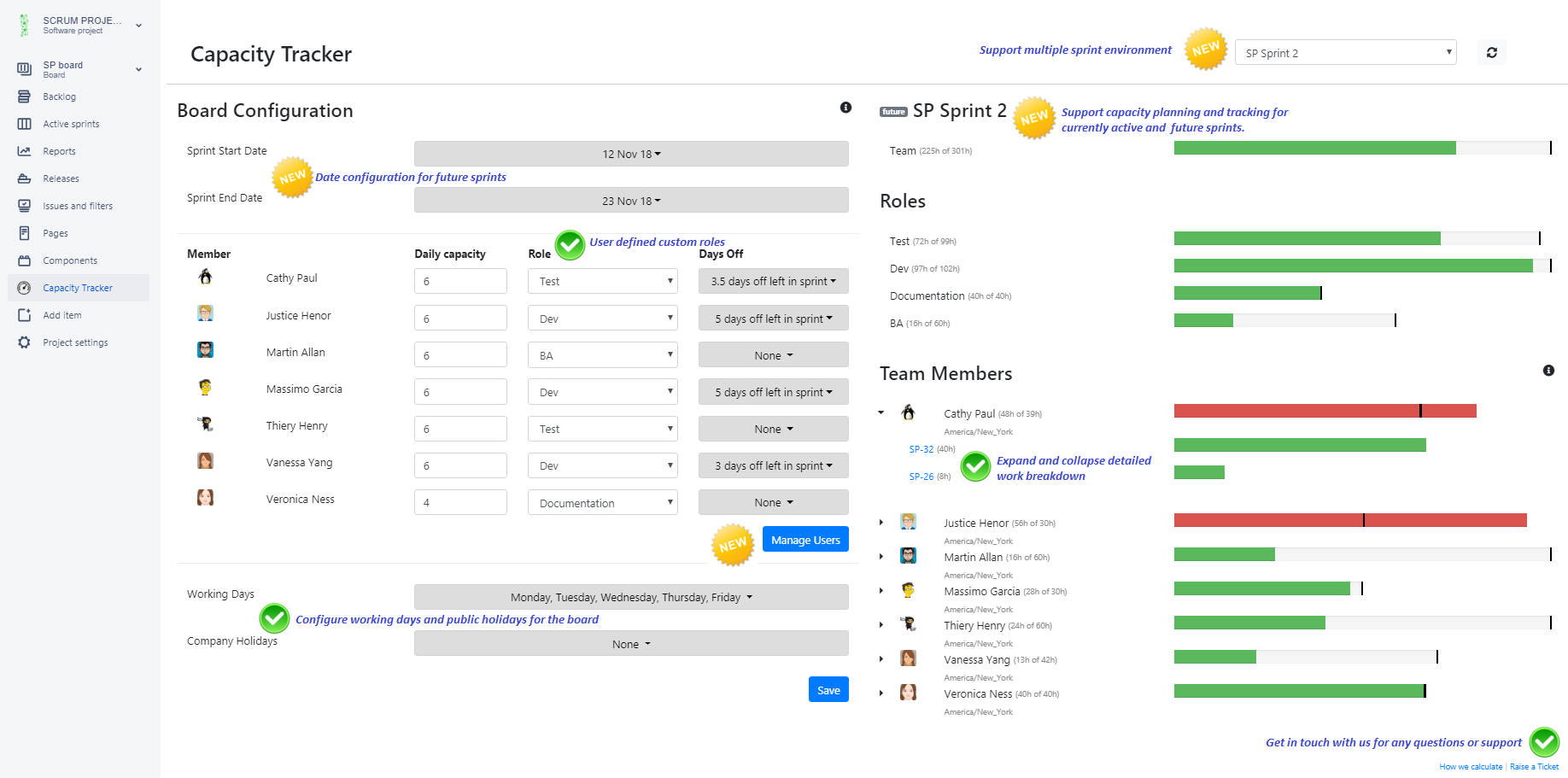The width and height of the screenshot is (1568, 778).
Task: Click the Reports chart icon
Action: [x=24, y=151]
